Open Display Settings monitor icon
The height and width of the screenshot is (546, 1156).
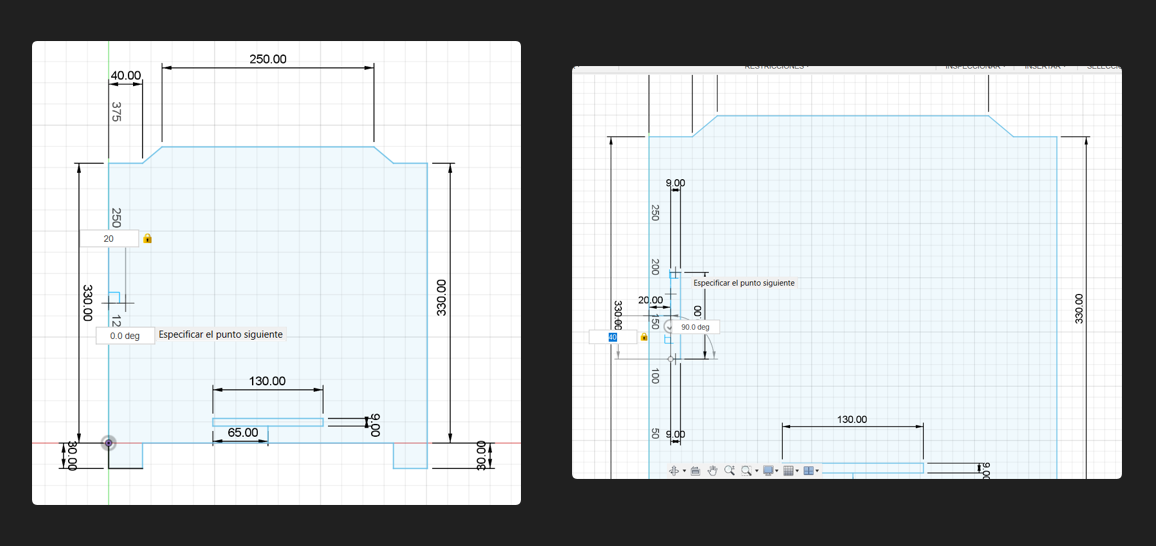tap(768, 471)
